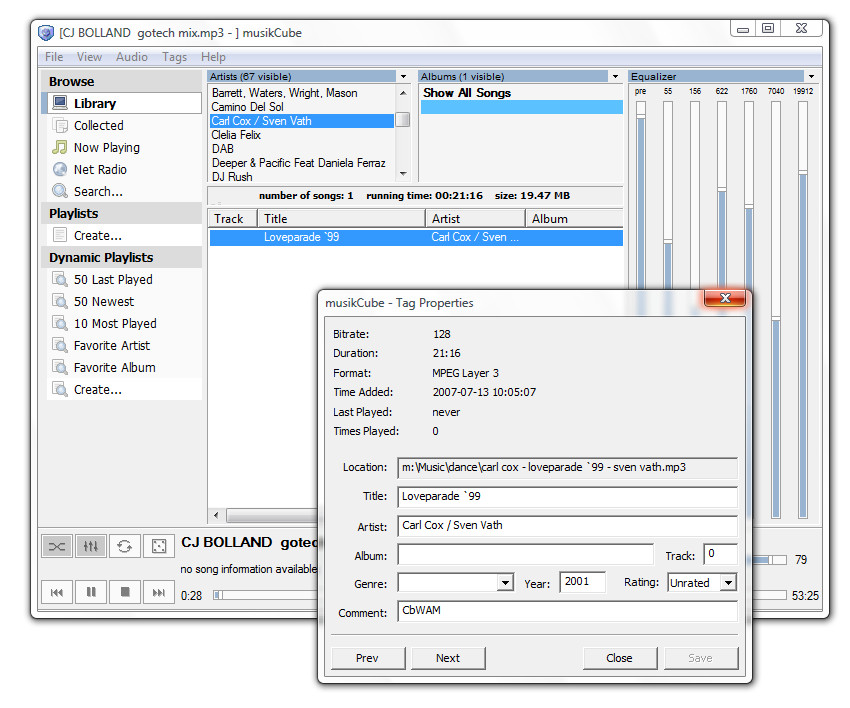Open the 50 Last Played playlist icon

[60, 280]
